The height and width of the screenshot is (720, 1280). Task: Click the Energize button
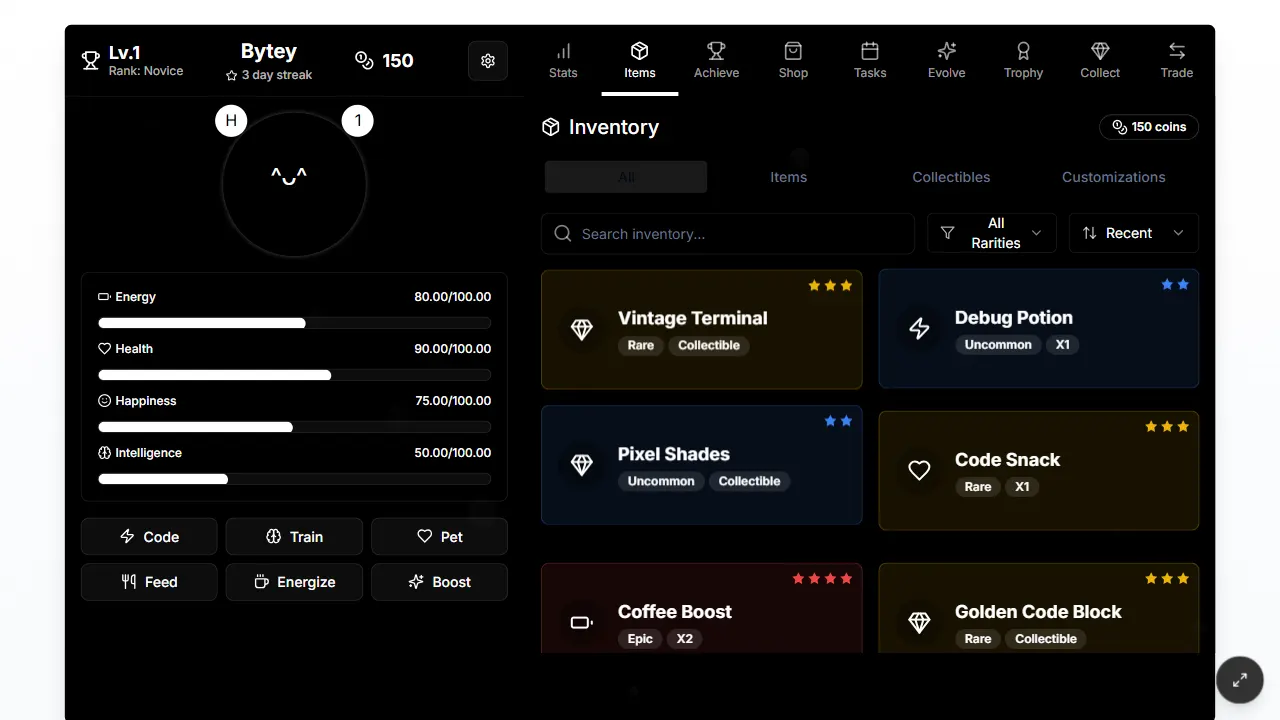click(x=294, y=582)
